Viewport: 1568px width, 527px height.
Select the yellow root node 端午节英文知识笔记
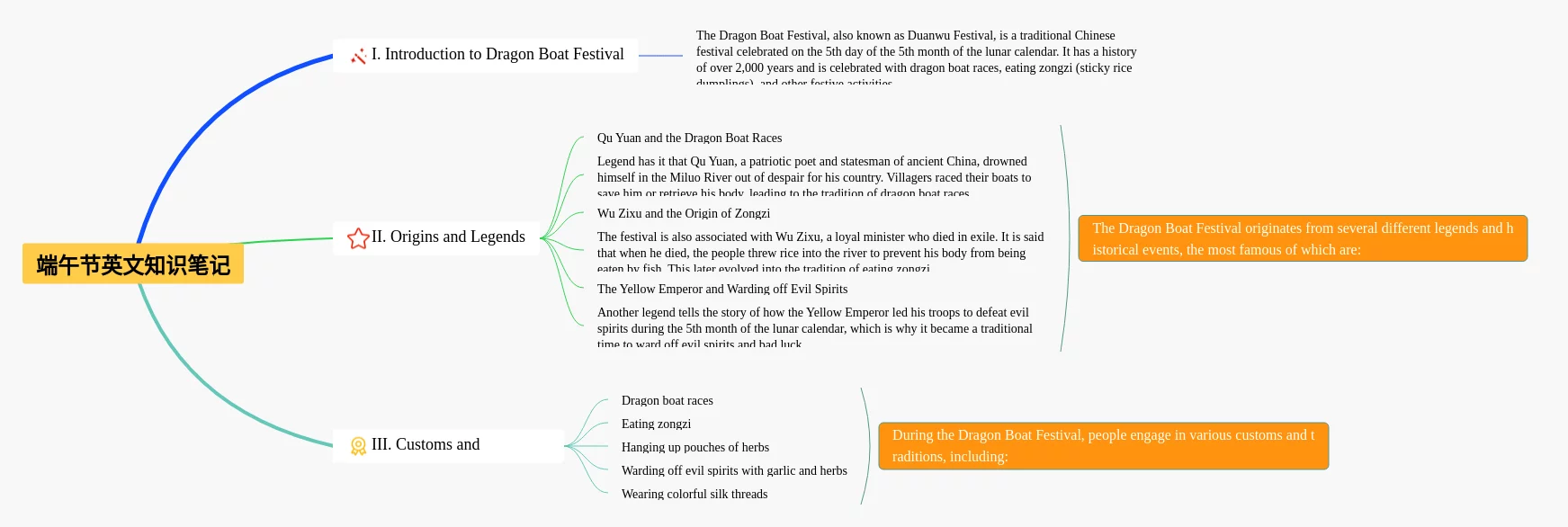[x=133, y=264]
